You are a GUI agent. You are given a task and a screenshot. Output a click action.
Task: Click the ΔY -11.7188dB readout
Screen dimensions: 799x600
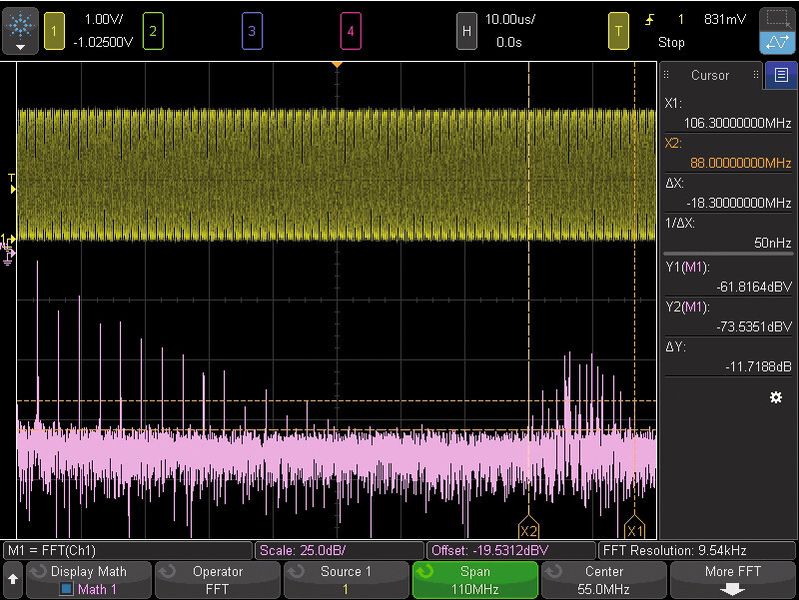tap(758, 367)
